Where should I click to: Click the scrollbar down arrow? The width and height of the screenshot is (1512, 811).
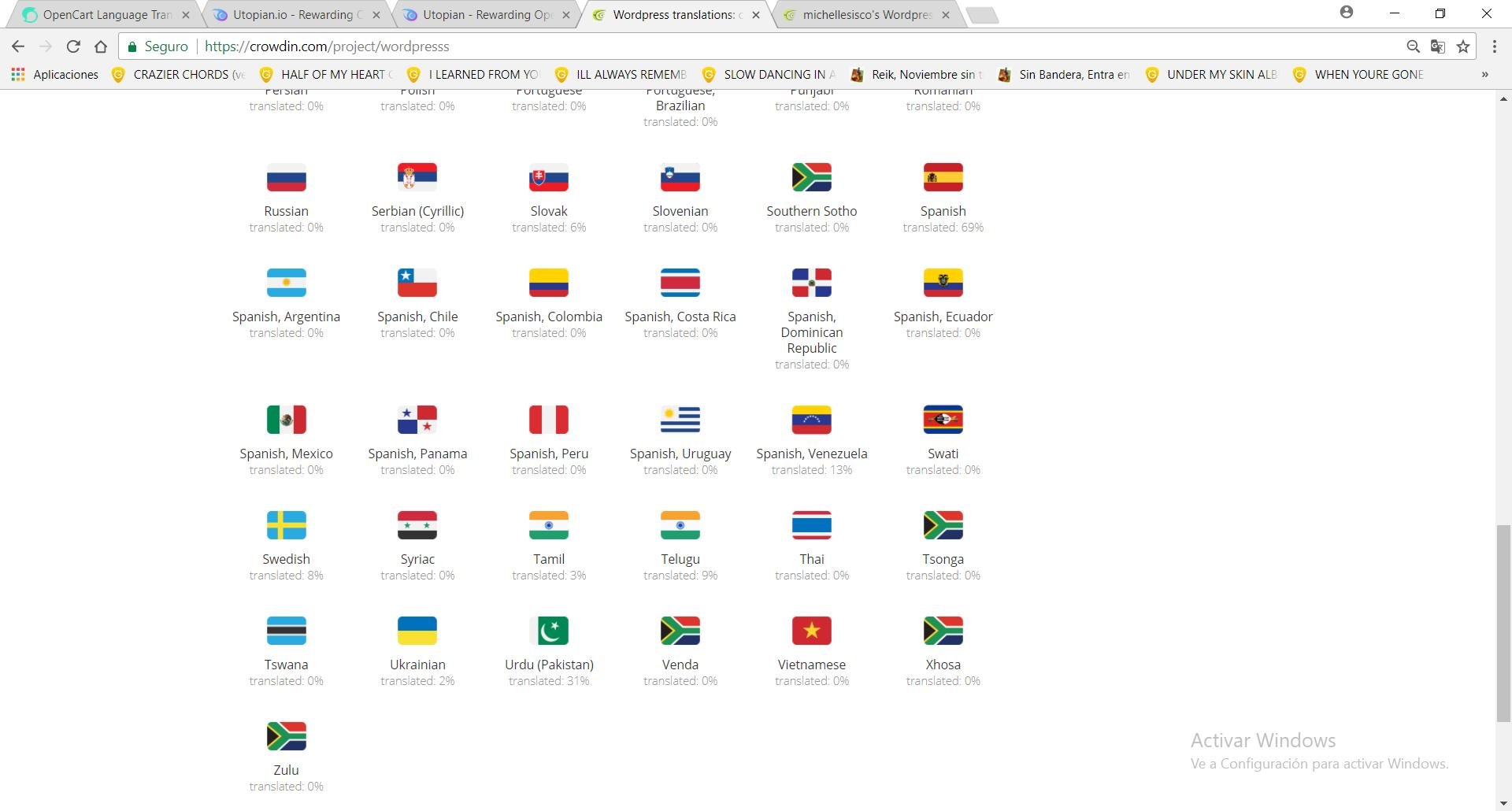(1503, 803)
